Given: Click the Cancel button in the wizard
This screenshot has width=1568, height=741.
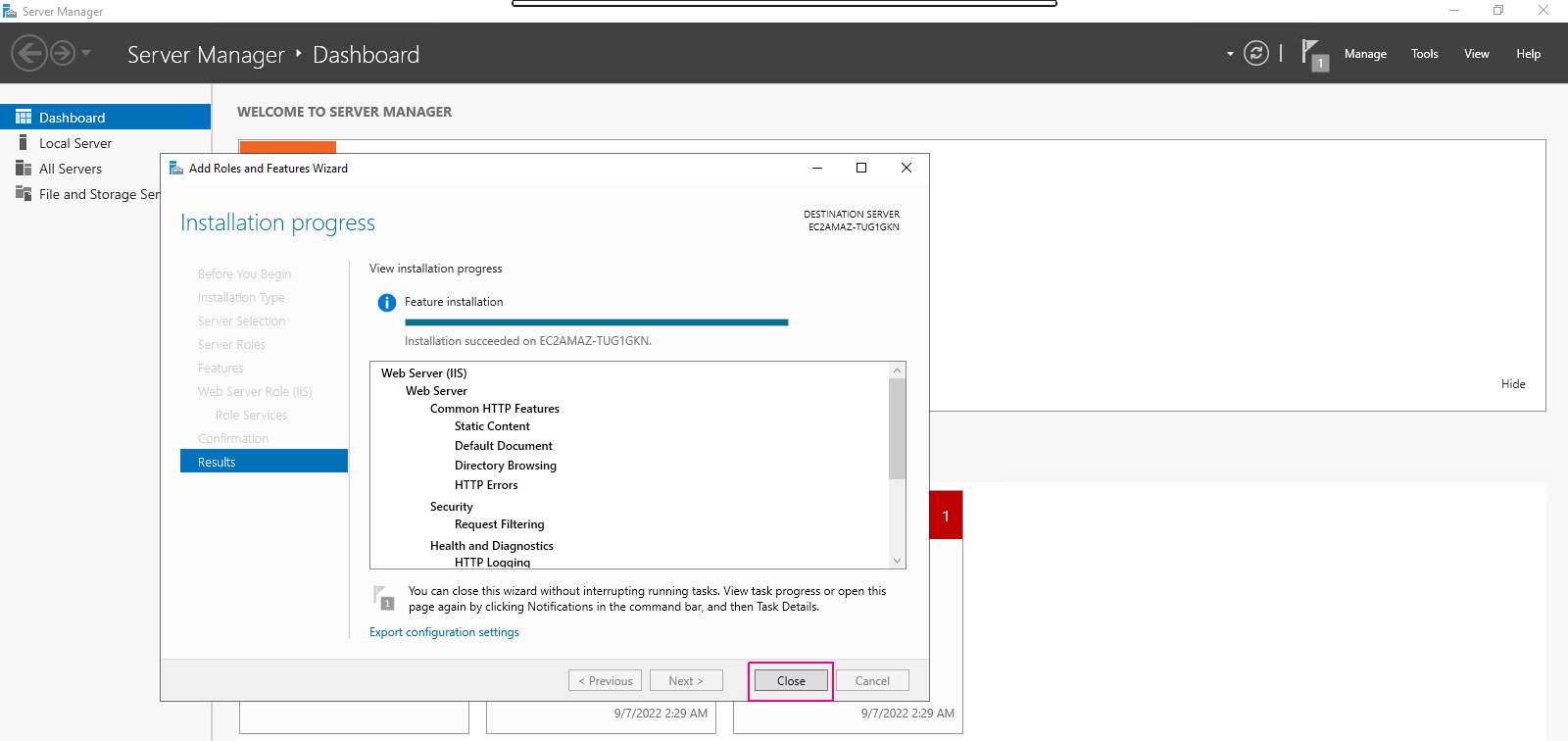Looking at the screenshot, I should [872, 680].
